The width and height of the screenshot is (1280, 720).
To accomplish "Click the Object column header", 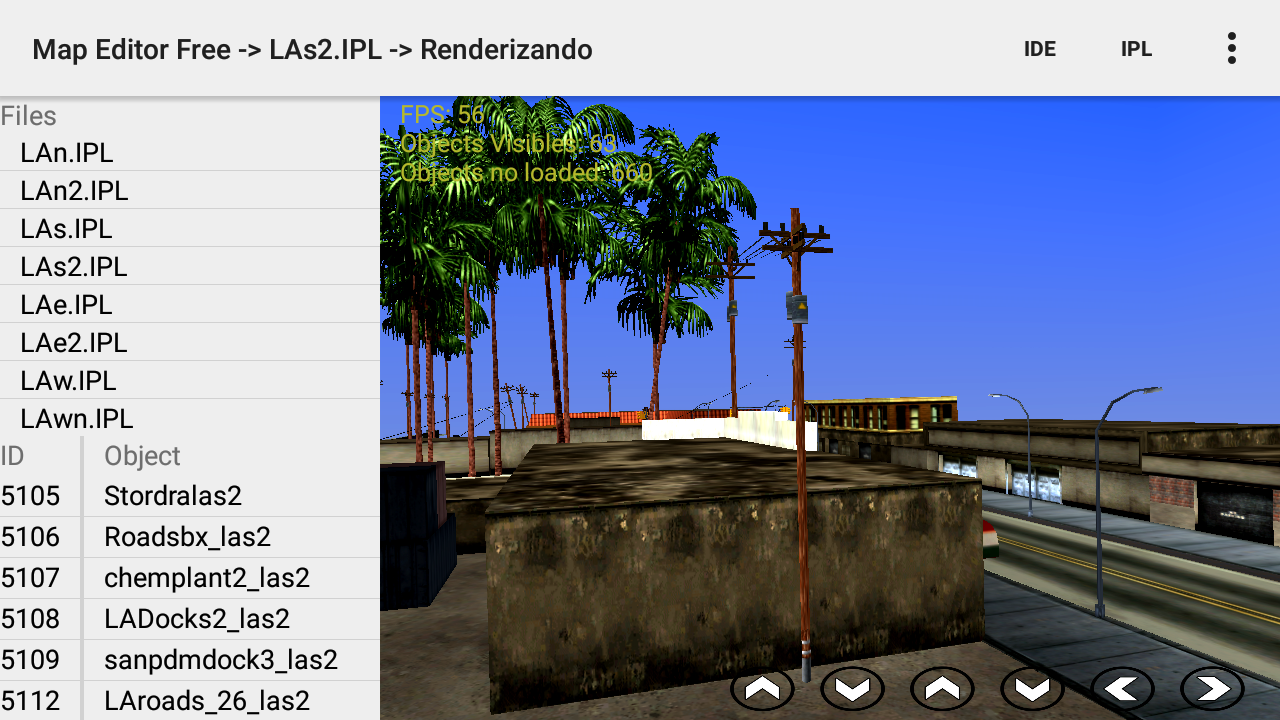I will click(142, 456).
